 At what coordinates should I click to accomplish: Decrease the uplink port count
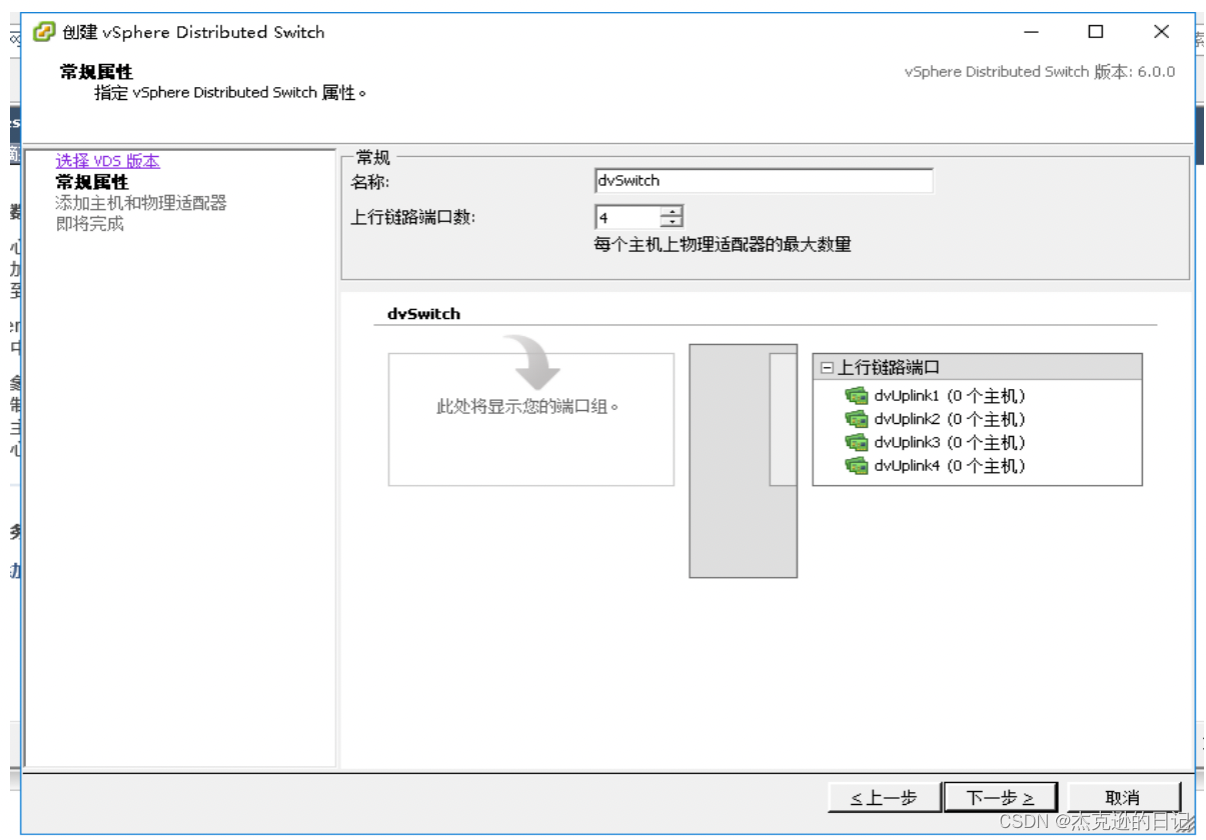coord(673,222)
